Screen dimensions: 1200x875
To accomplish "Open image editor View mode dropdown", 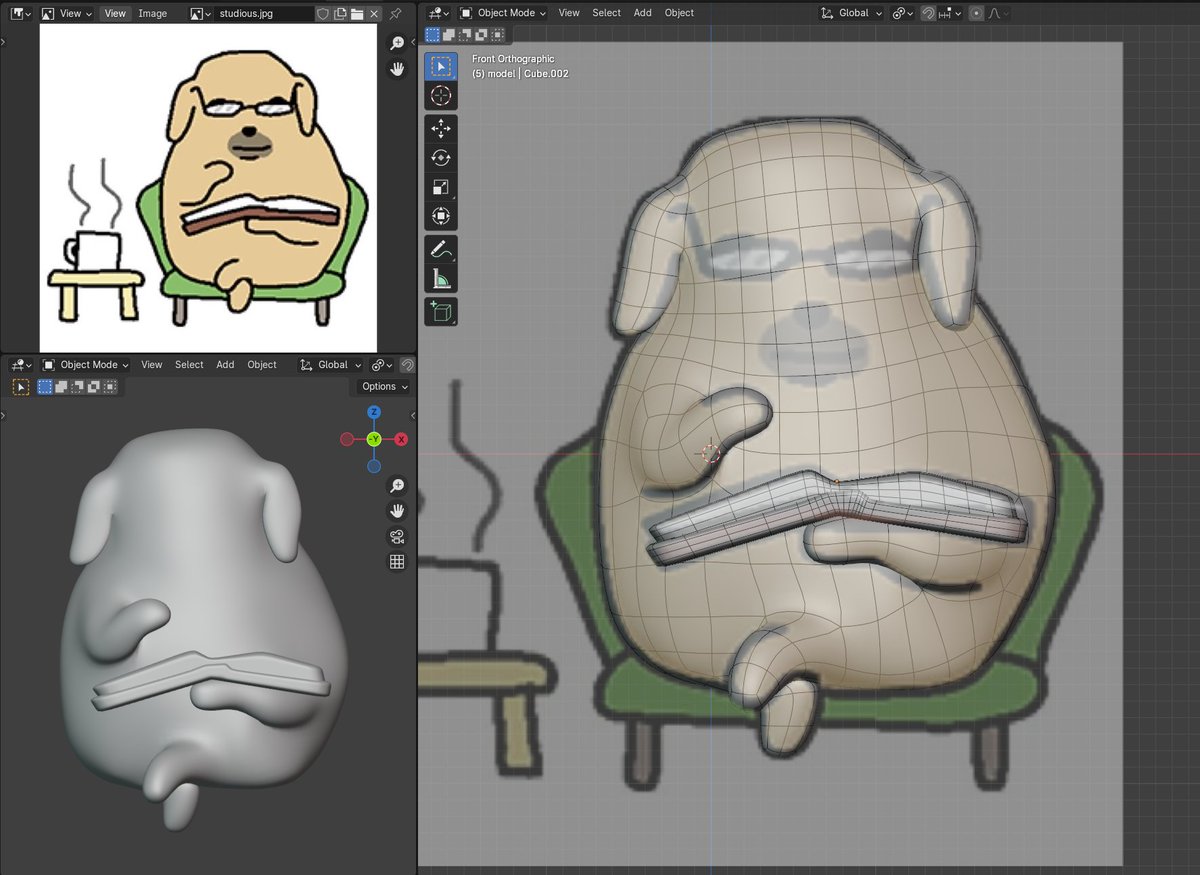I will (x=67, y=14).
